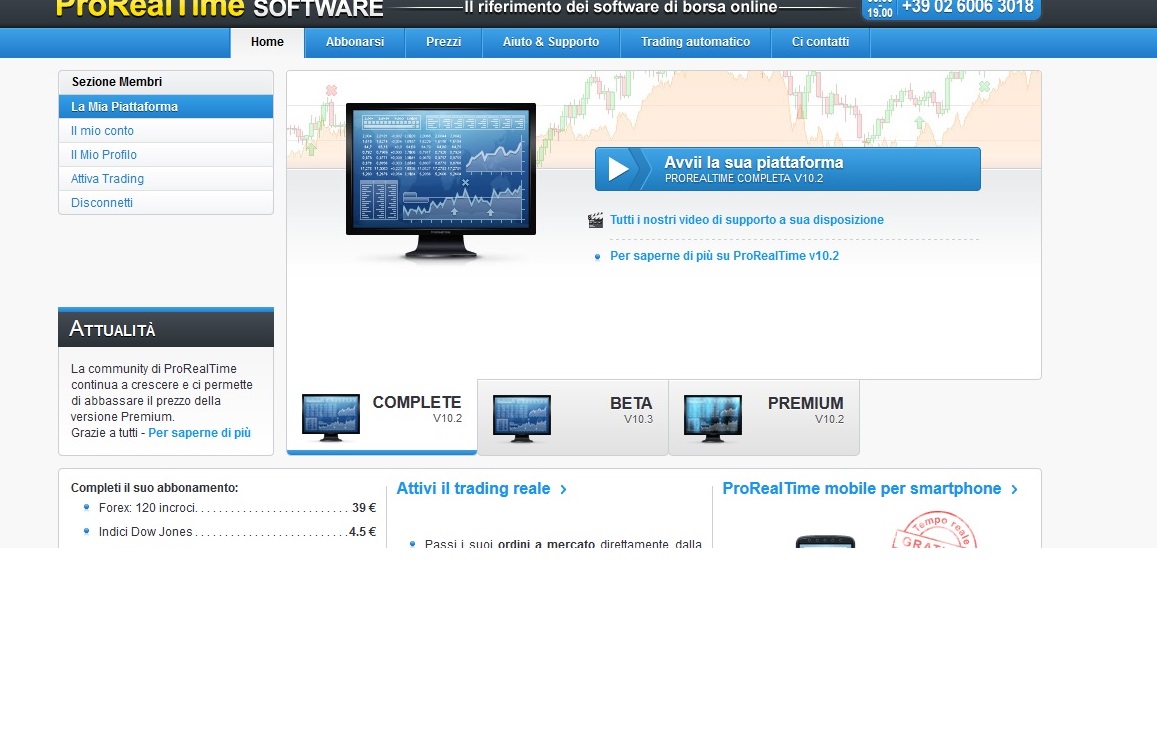Launch platform with Avvii la sua piattaforma button
Image resolution: width=1157 pixels, height=748 pixels.
(x=787, y=169)
